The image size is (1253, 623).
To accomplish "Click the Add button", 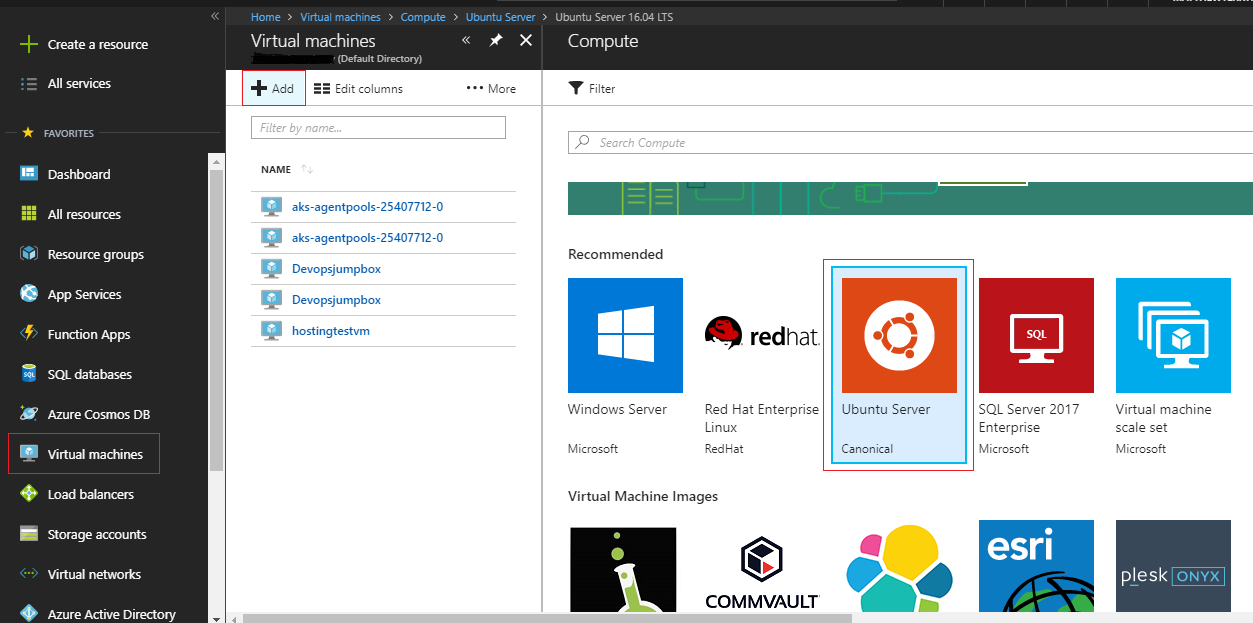I will click(x=273, y=89).
